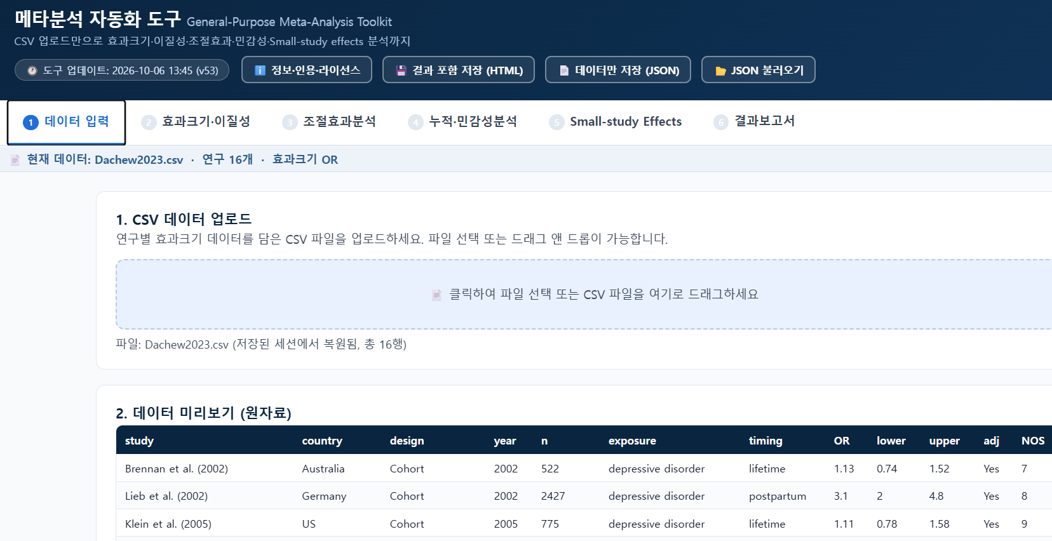Click the restored file info line
Screen dimensions: 1052x541
[x=261, y=345]
